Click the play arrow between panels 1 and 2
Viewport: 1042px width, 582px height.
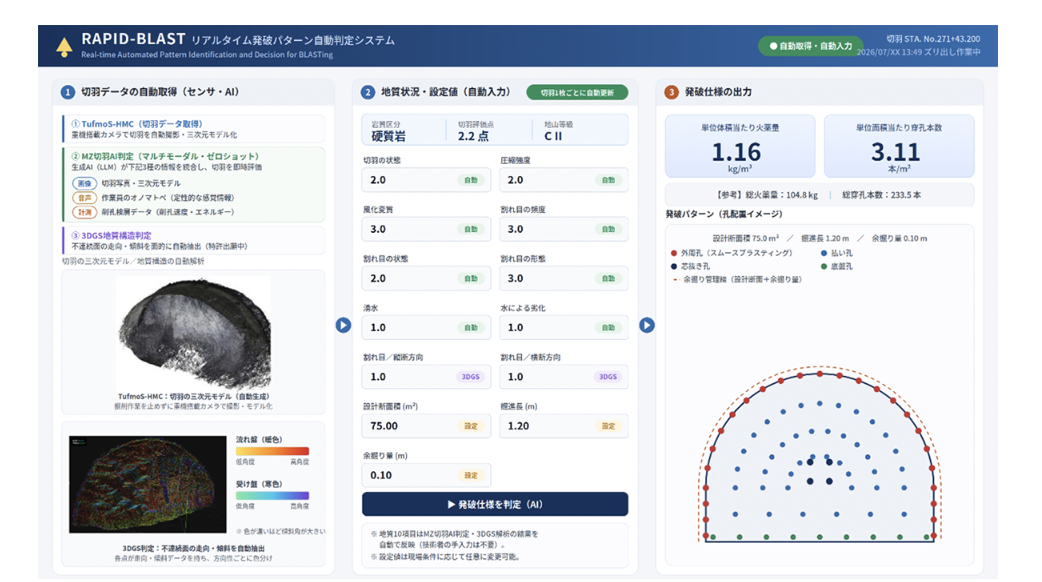coord(343,326)
